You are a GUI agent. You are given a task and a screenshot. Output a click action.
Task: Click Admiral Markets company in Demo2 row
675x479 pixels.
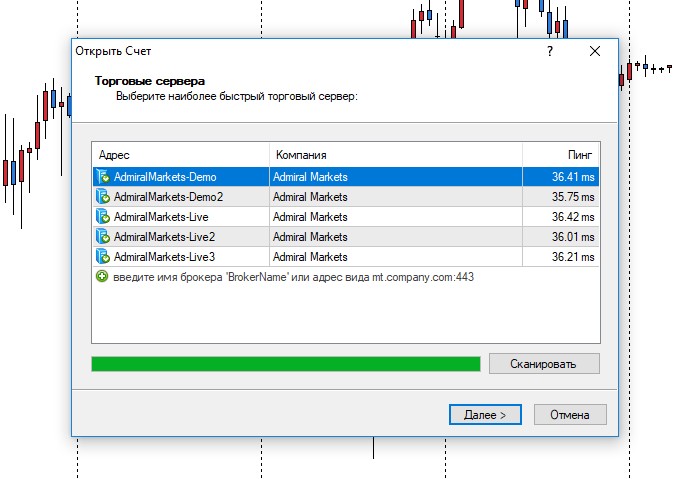310,197
